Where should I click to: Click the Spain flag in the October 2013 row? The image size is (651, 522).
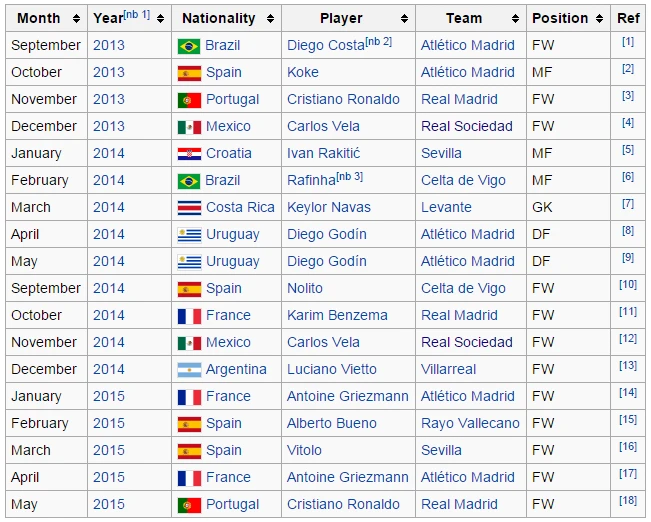point(188,73)
